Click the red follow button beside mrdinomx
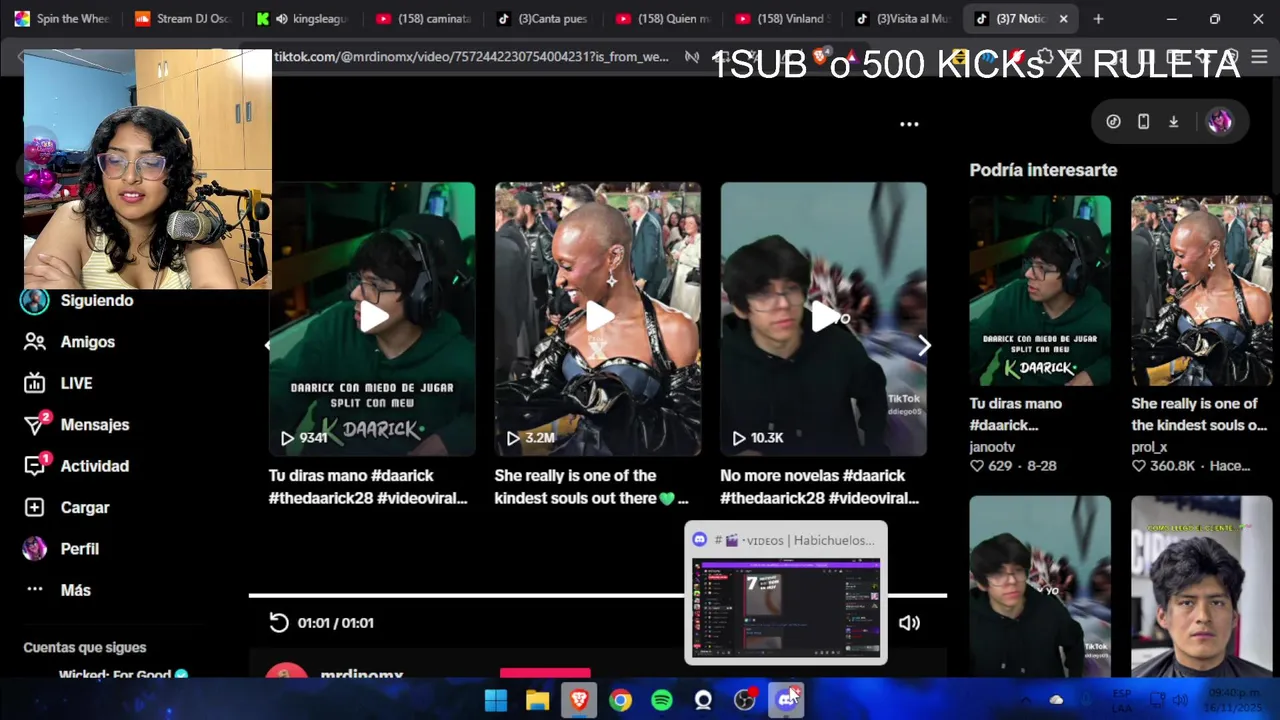This screenshot has width=1280, height=720. click(x=545, y=673)
